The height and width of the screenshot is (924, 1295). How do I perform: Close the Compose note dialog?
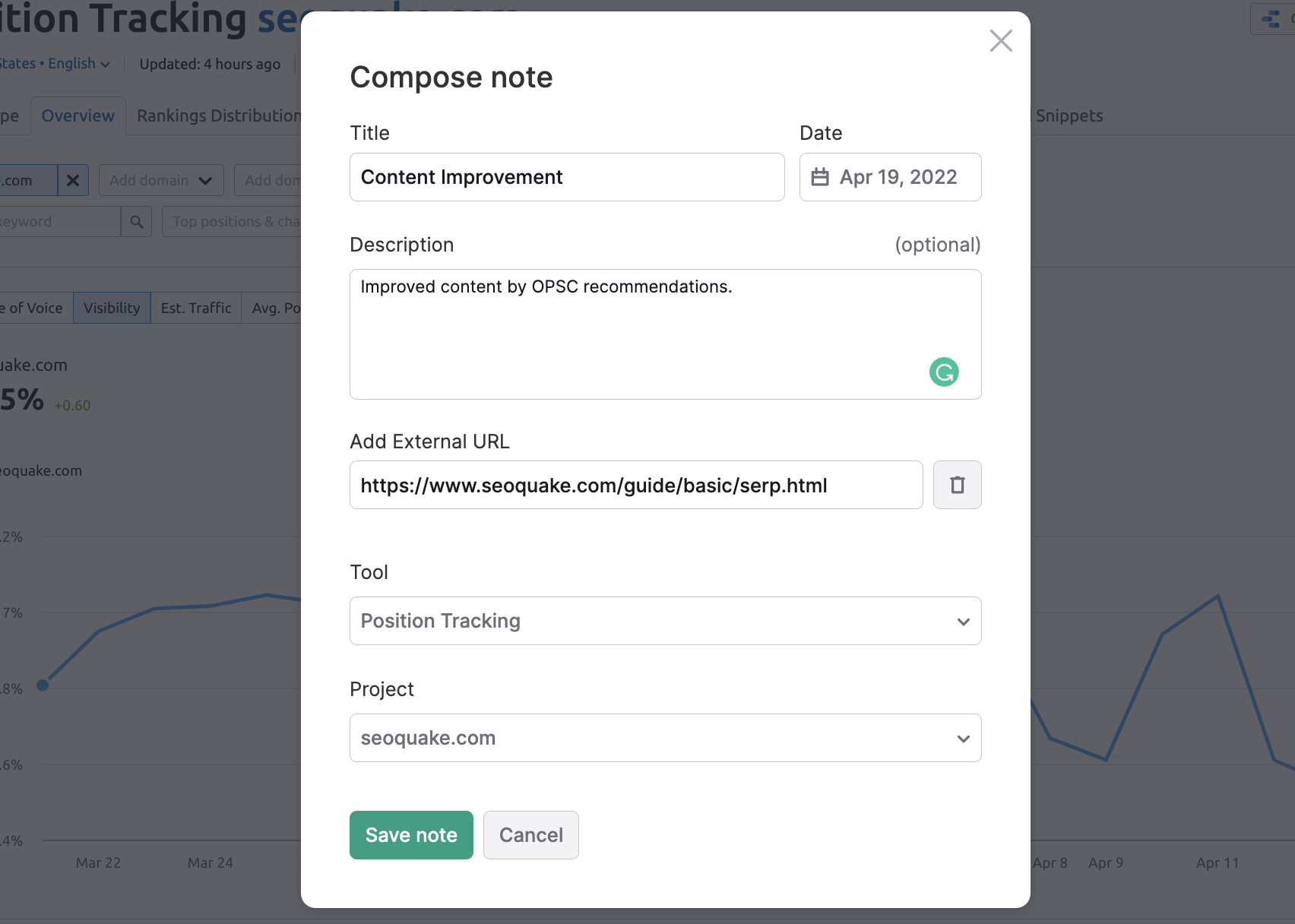pos(1000,41)
